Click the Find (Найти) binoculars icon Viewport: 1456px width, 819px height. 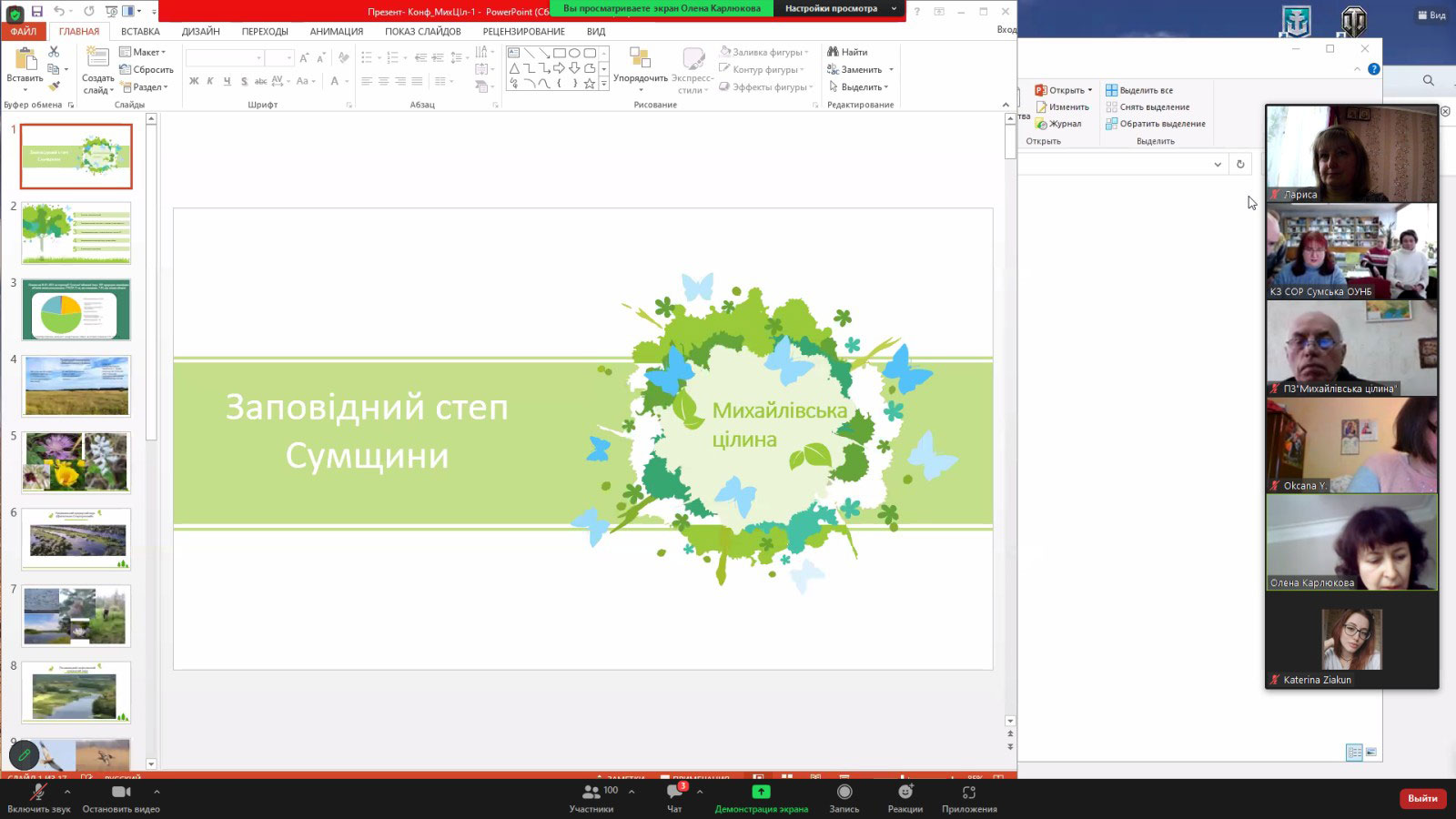[x=833, y=52]
